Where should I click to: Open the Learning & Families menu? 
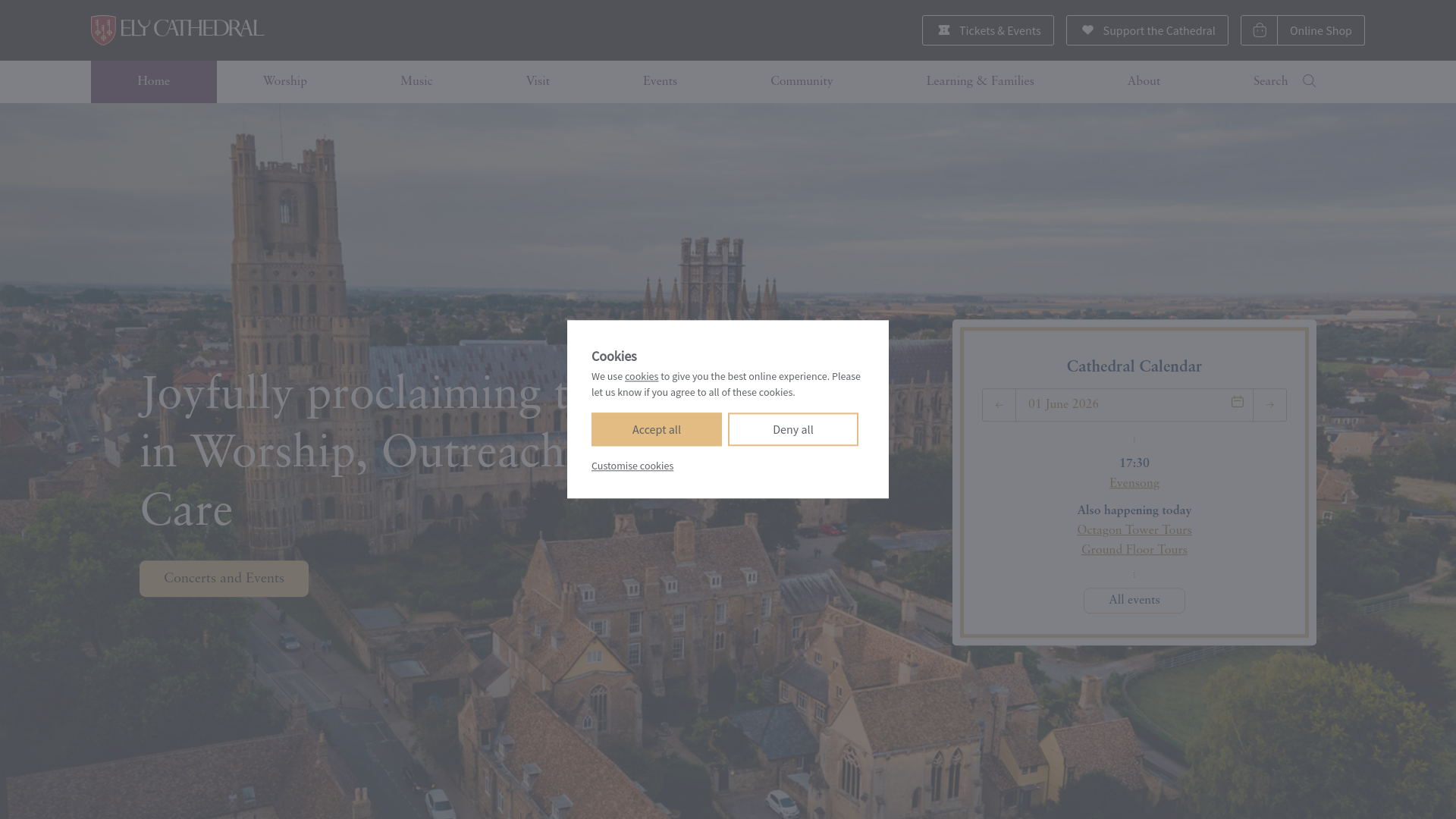(980, 81)
